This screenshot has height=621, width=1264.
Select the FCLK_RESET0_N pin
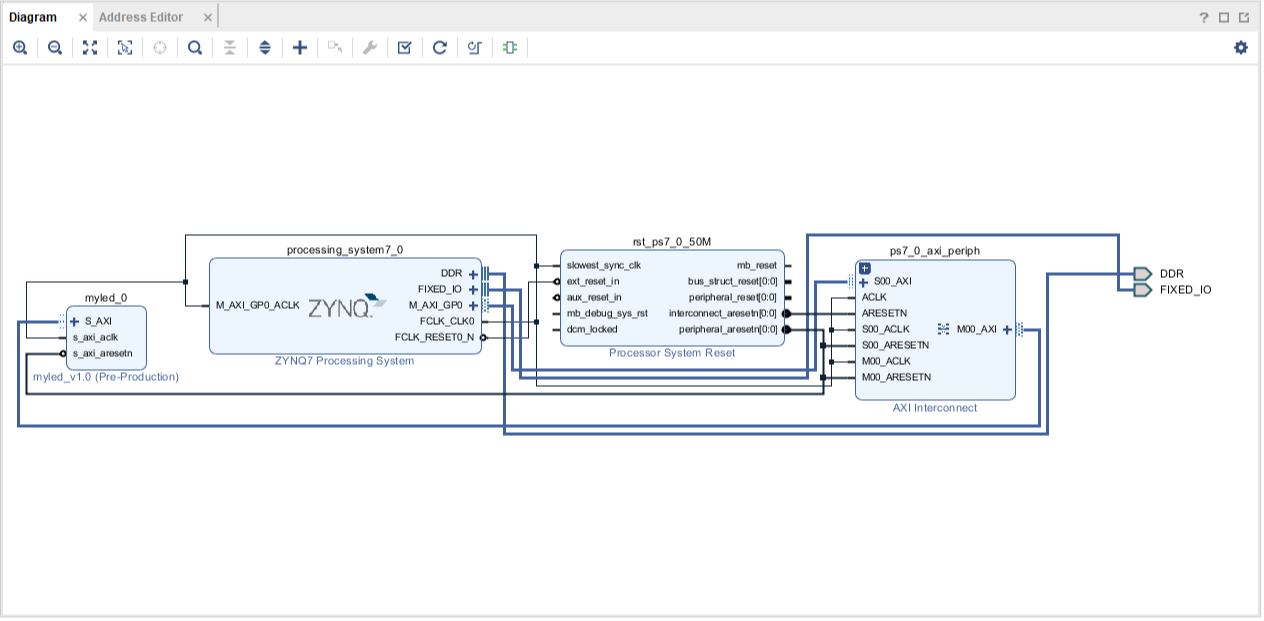(435, 338)
